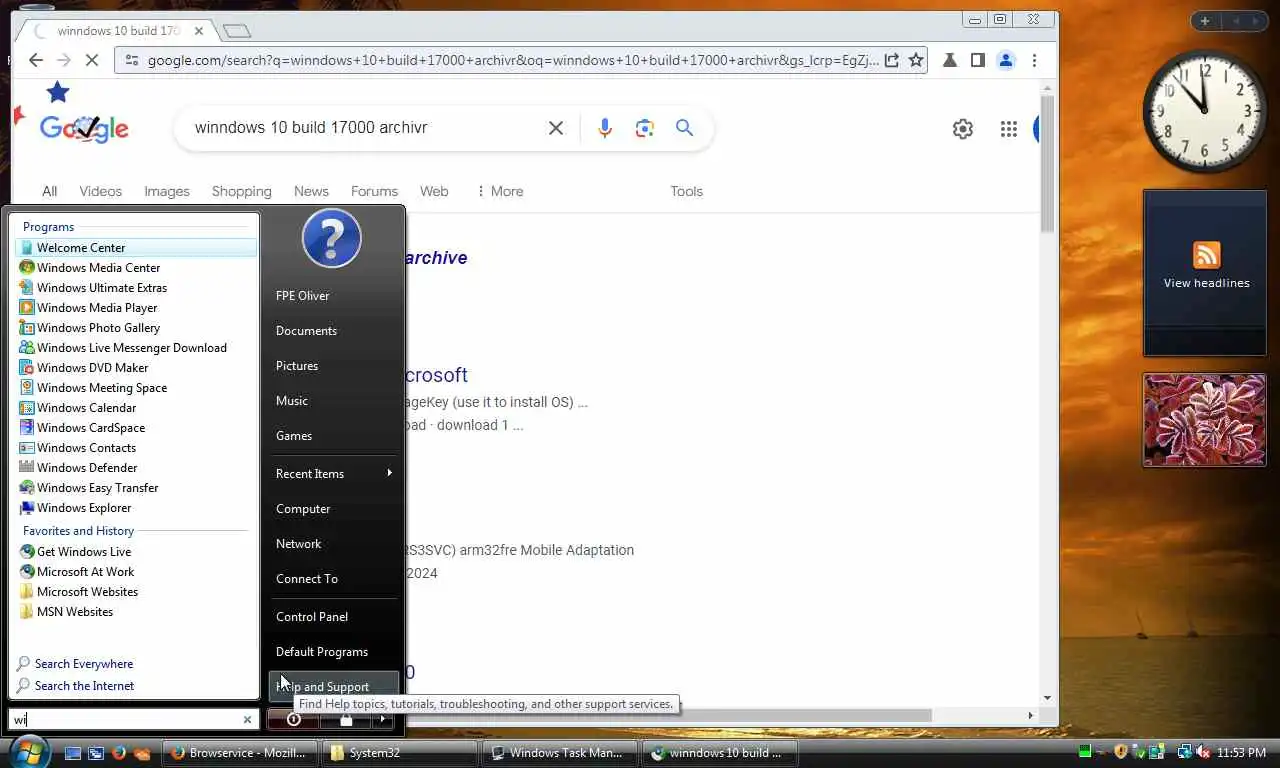
Task: Open the Google apps grid
Action: (x=1009, y=128)
